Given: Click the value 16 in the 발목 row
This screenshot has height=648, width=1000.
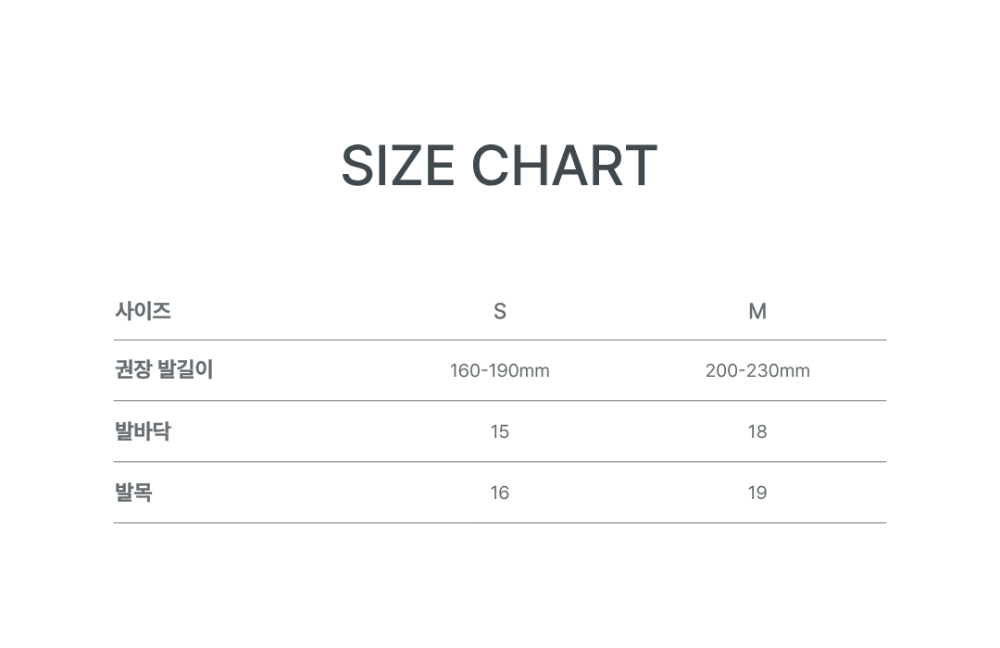Looking at the screenshot, I should (x=499, y=493).
